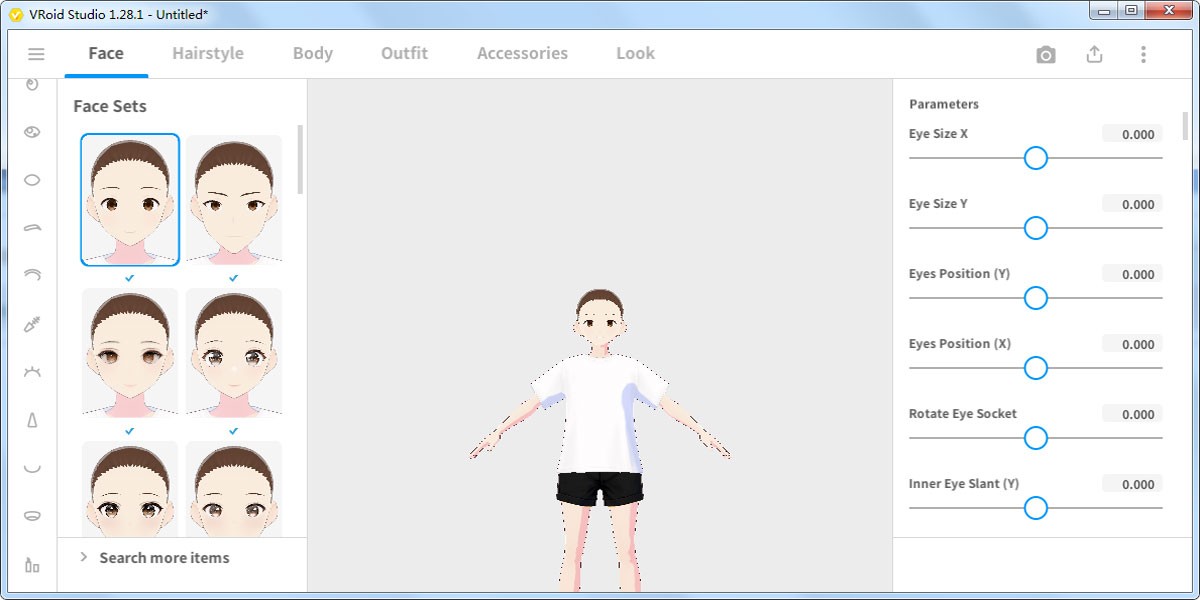Switch to the Outfit tab
Viewport: 1200px width, 600px height.
pos(404,53)
